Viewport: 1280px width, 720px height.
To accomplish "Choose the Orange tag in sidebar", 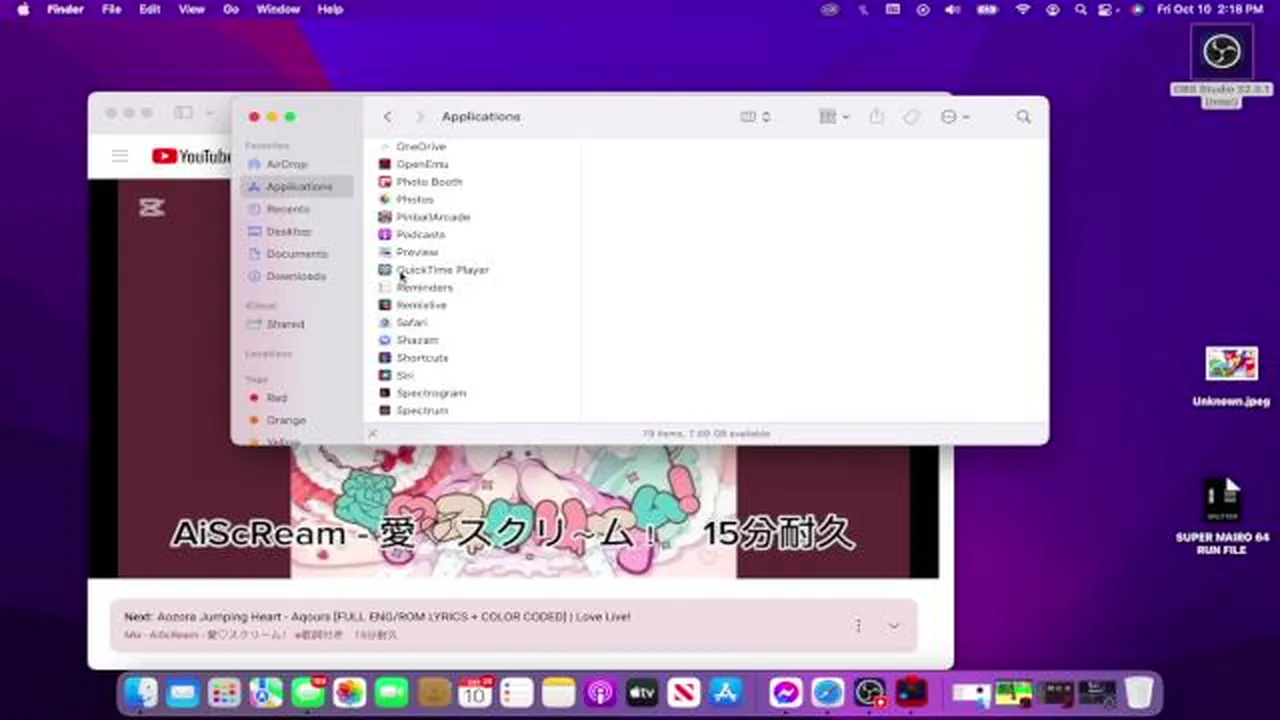I will [285, 420].
